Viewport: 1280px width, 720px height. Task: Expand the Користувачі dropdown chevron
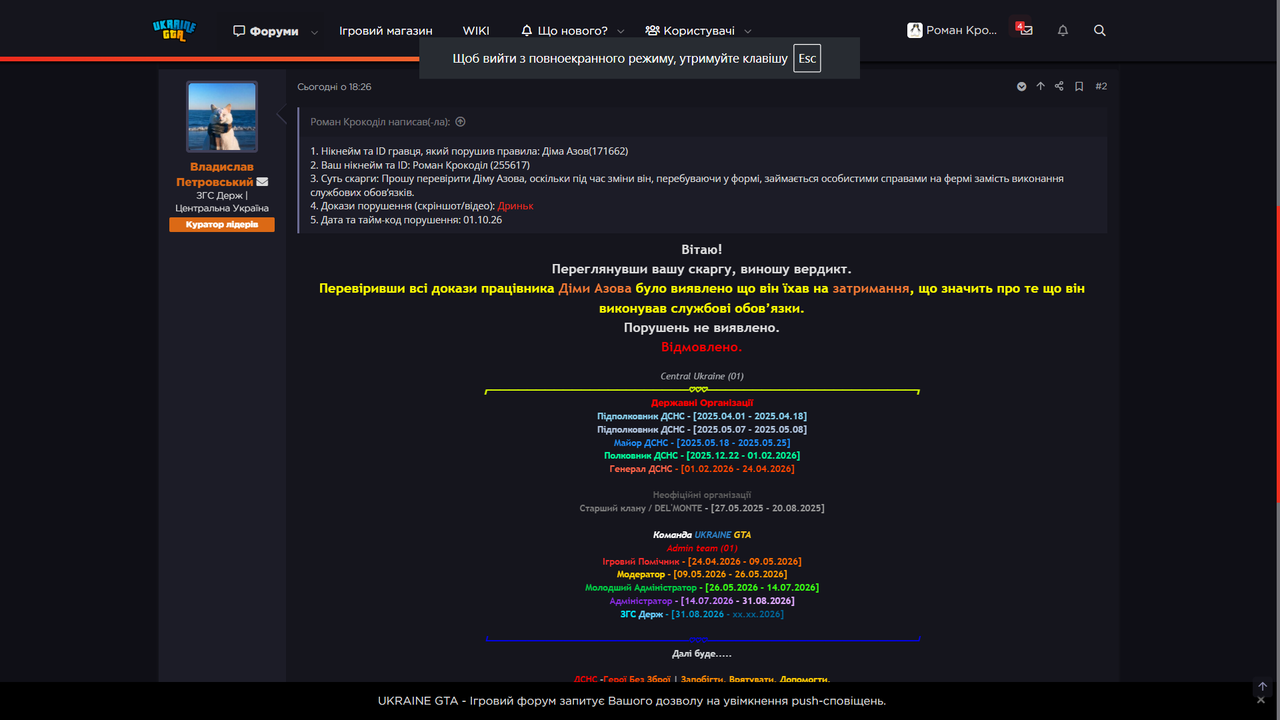click(748, 32)
